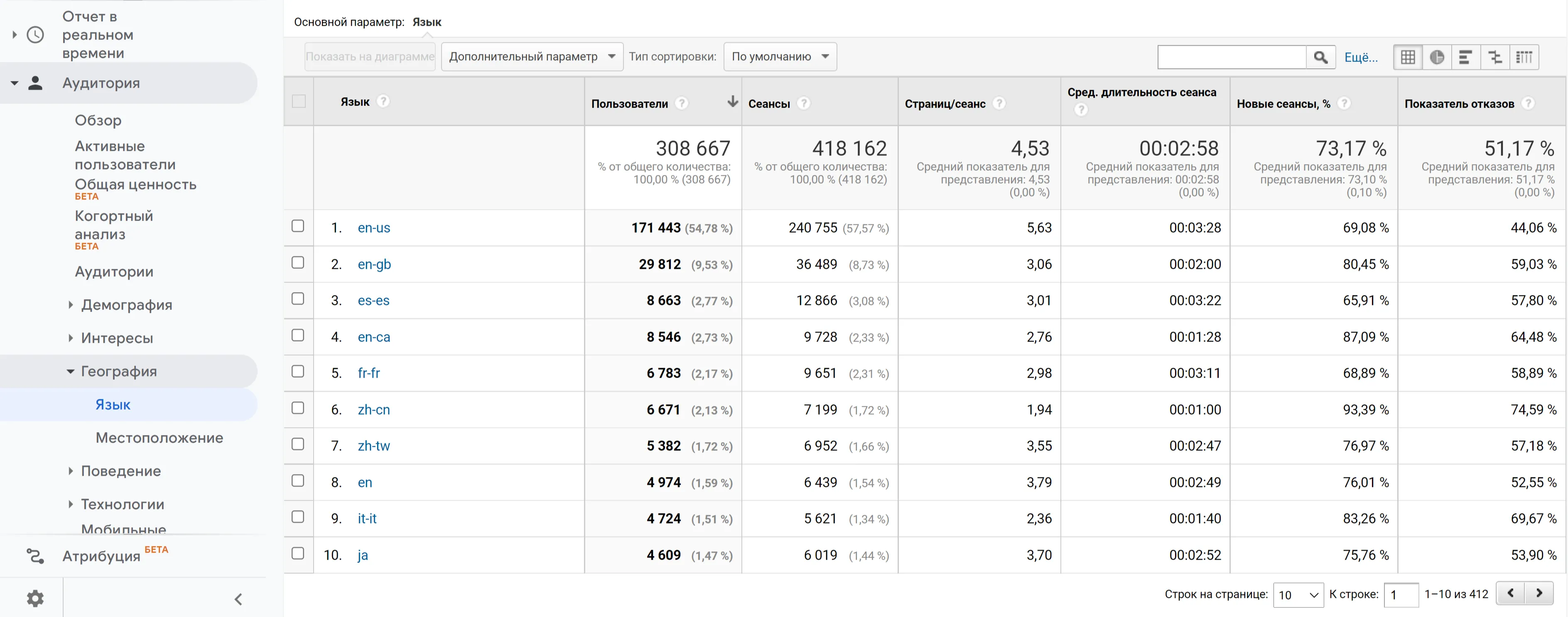Switch to pivot table view icon
The width and height of the screenshot is (1568, 617).
(1524, 57)
